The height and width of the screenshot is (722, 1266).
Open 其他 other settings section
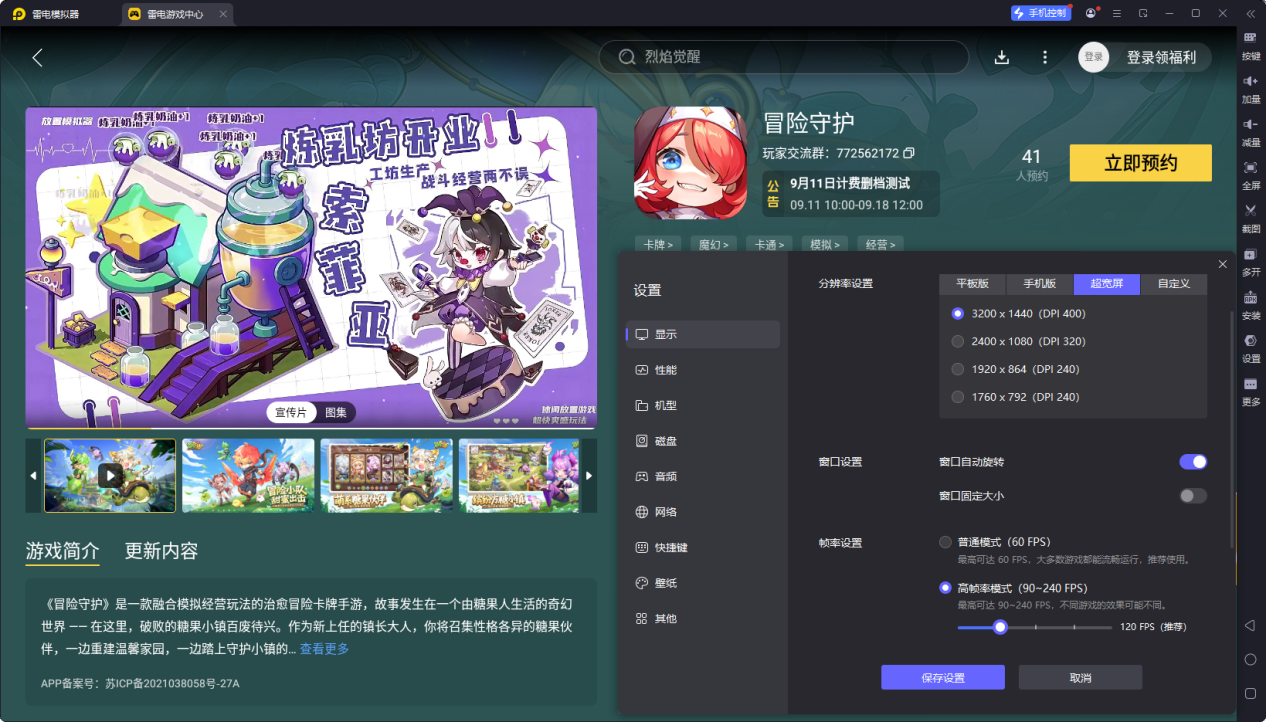(703, 619)
